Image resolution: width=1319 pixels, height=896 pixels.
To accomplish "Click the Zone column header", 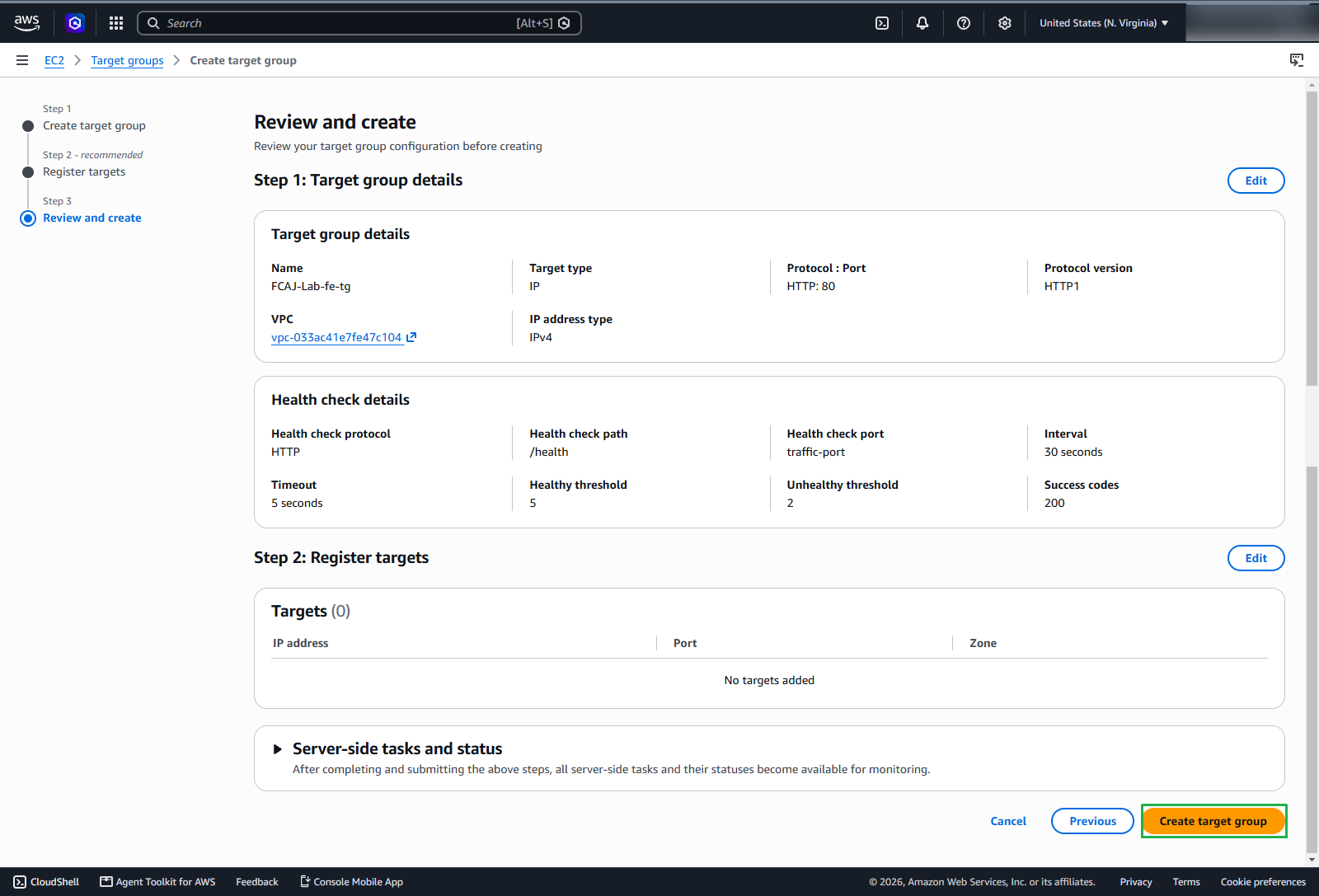I will click(983, 643).
